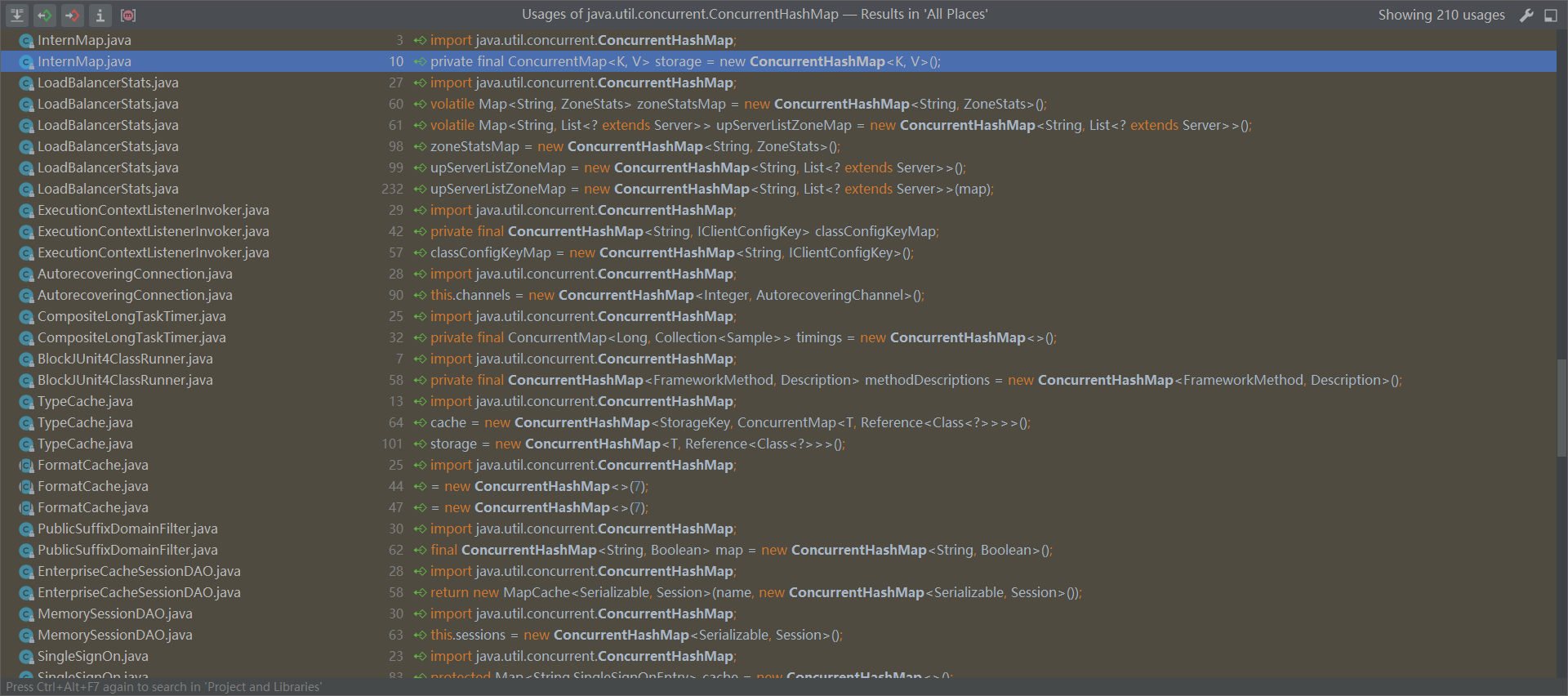This screenshot has height=696, width=1568.
Task: Open results in Find tool window icon
Action: pyautogui.click(x=1551, y=15)
